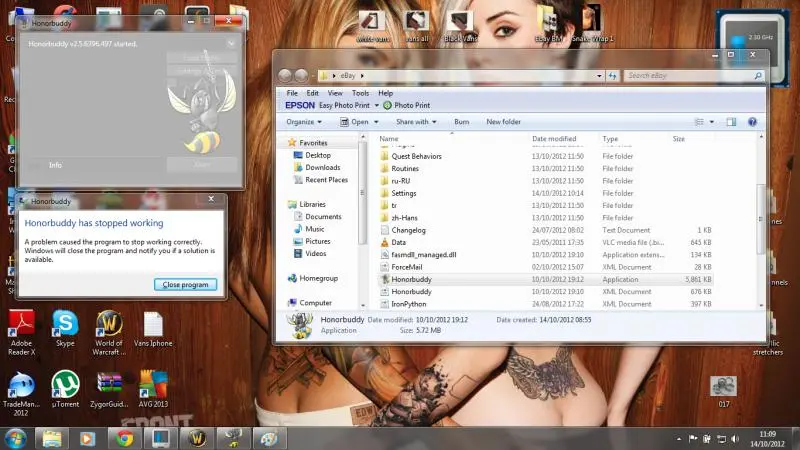Open the Vans Iphone text file icon
Viewport: 800px width, 450px height.
[153, 329]
